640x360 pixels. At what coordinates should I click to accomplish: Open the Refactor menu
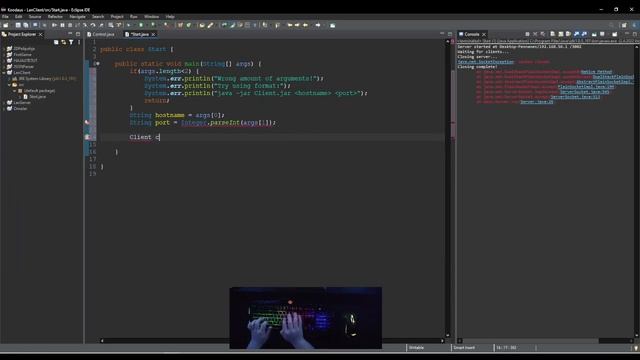pos(55,17)
